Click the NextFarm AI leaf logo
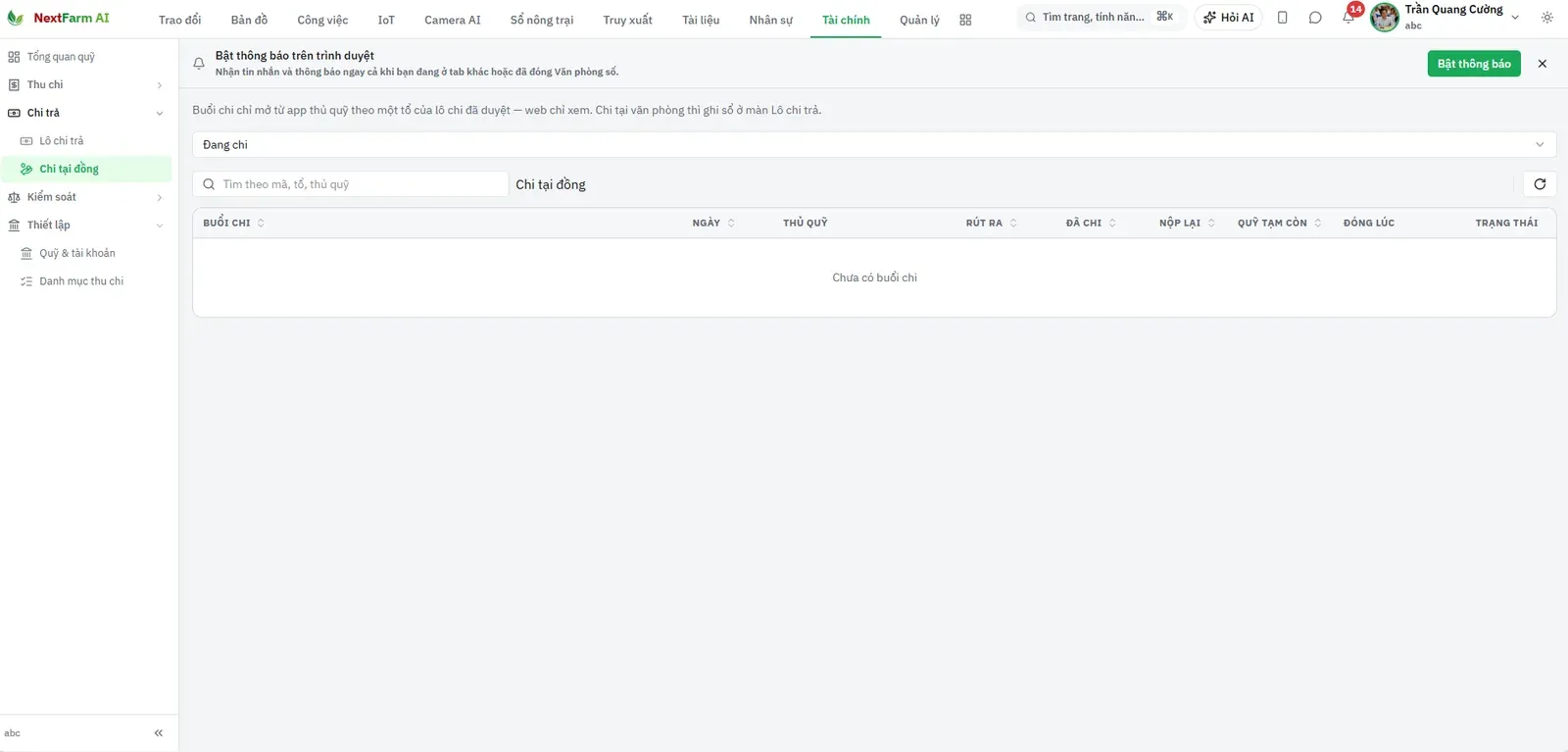This screenshot has height=752, width=1568. pos(16,19)
